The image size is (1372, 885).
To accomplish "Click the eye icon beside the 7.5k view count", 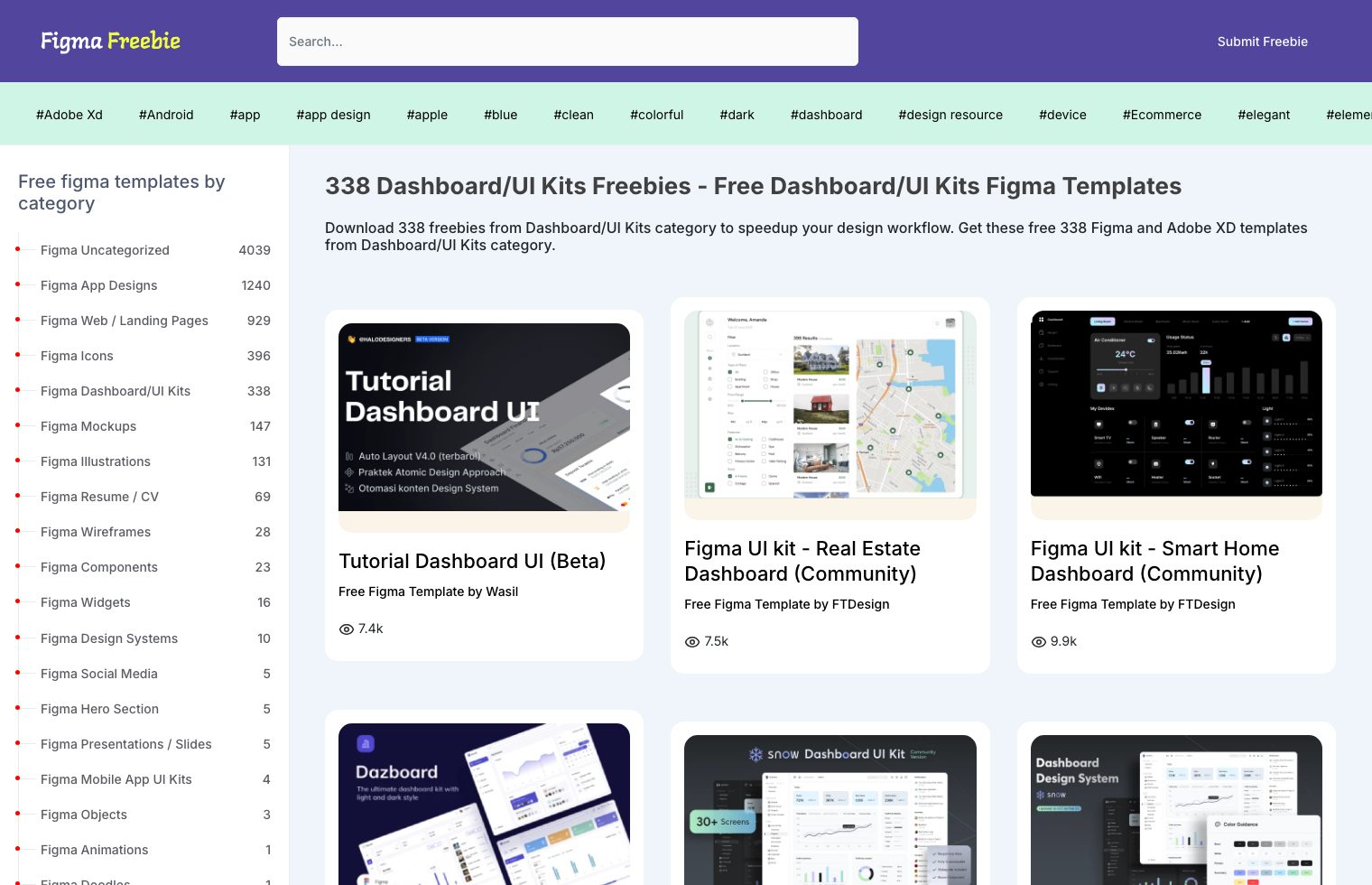I will tap(692, 641).
